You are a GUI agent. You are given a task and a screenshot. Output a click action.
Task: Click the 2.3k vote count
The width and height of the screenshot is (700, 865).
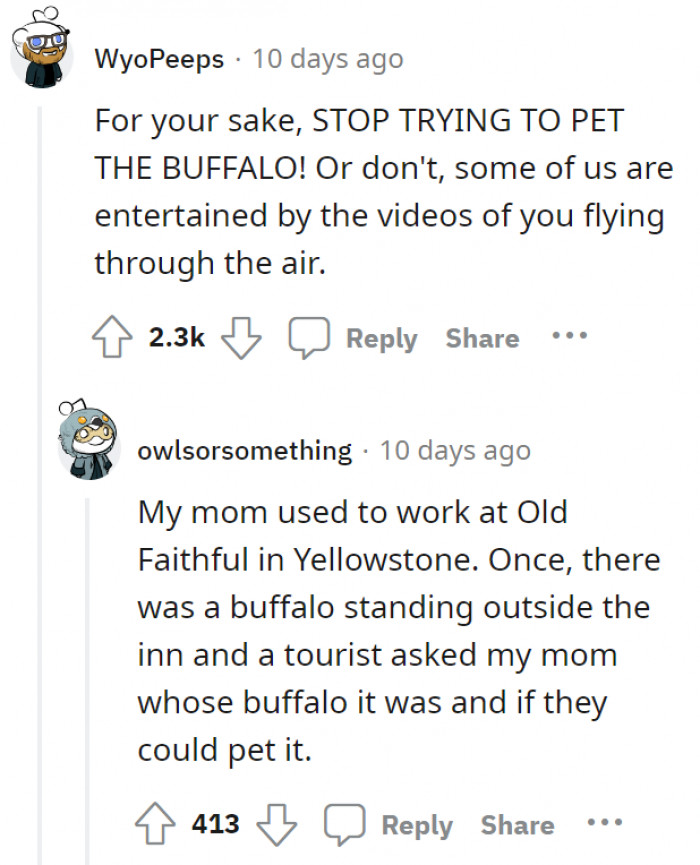(178, 337)
